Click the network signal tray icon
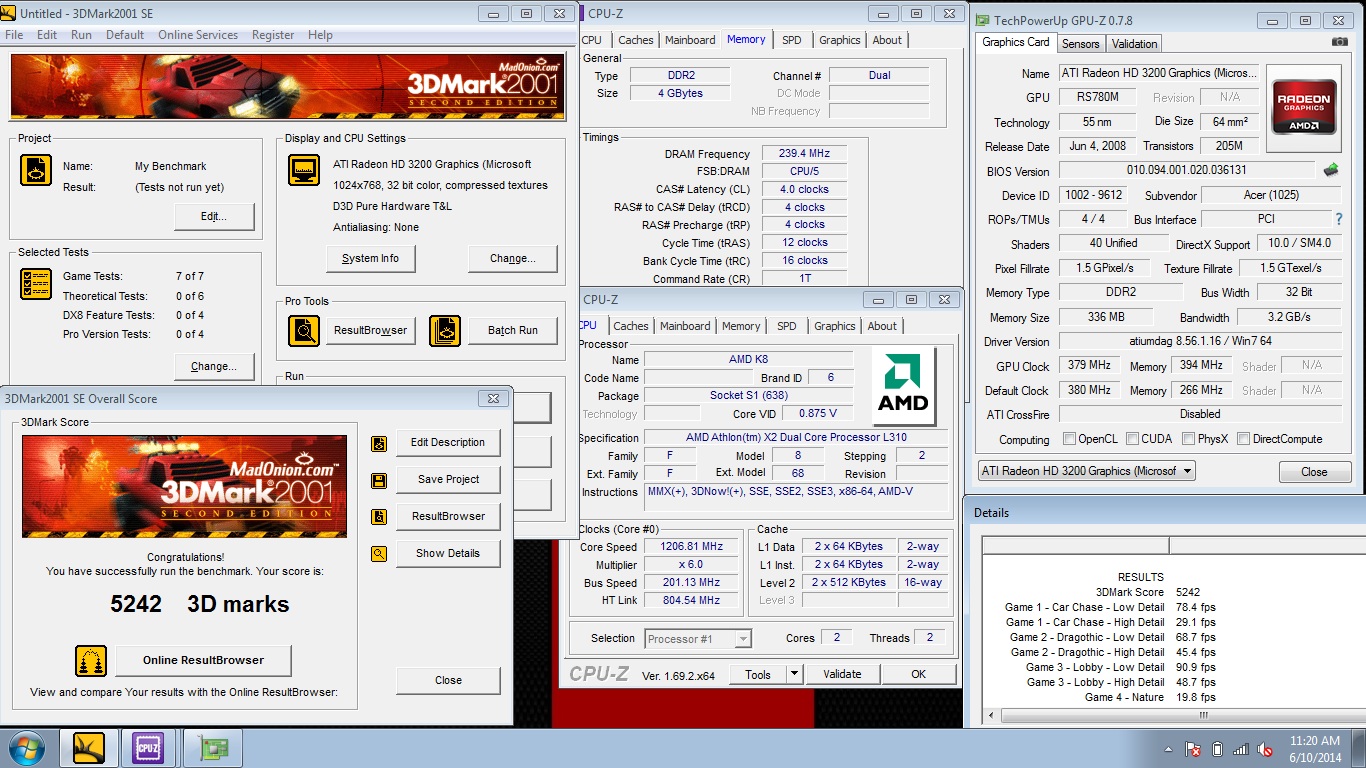Viewport: 1366px width, 768px height. pyautogui.click(x=1241, y=749)
